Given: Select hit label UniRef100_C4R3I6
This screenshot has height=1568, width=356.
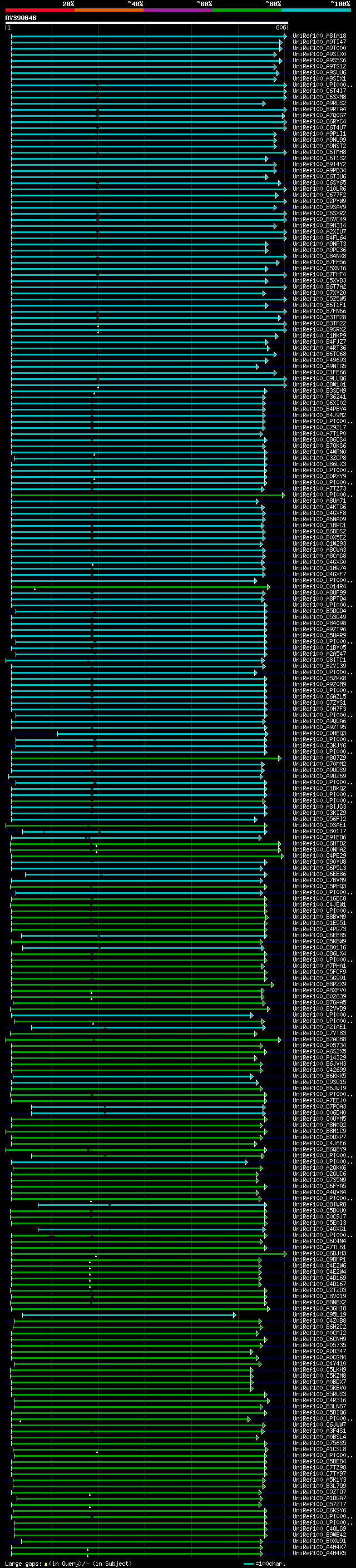Looking at the screenshot, I should pos(319,1401).
